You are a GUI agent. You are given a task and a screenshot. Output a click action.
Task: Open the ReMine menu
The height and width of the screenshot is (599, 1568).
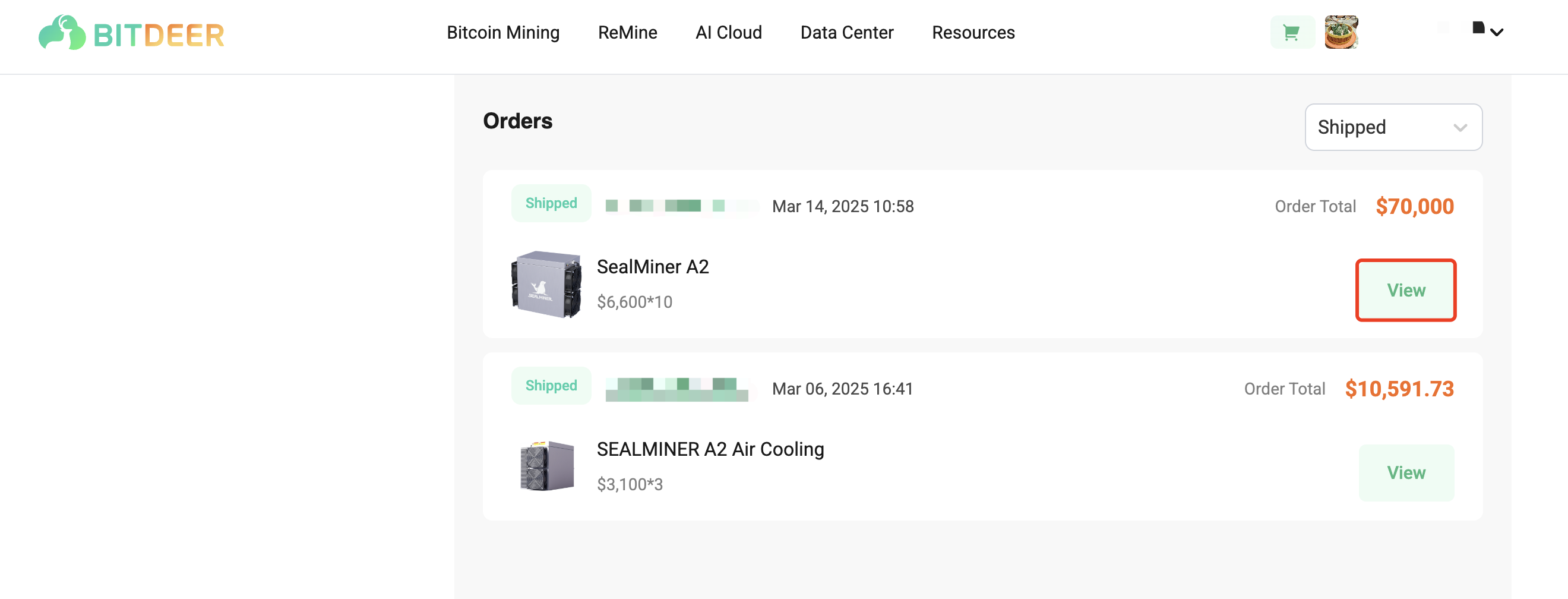[x=628, y=33]
